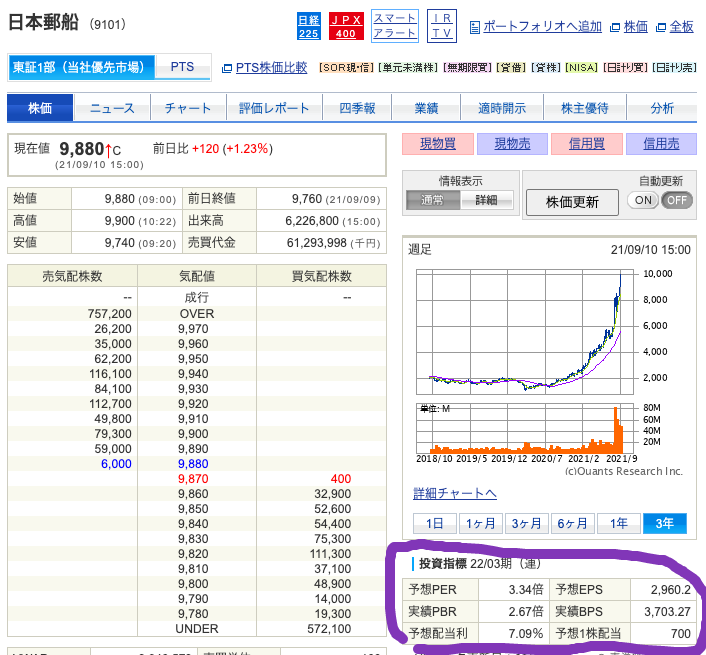This screenshot has height=655, width=706.
Task: Click the 売気配株数 column header
Action: 72,276
